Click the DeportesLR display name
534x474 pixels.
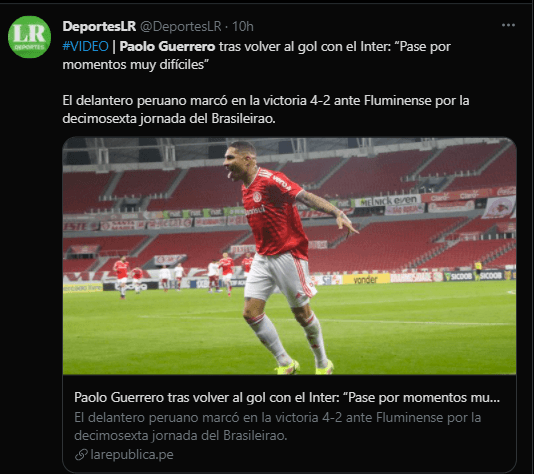99,26
